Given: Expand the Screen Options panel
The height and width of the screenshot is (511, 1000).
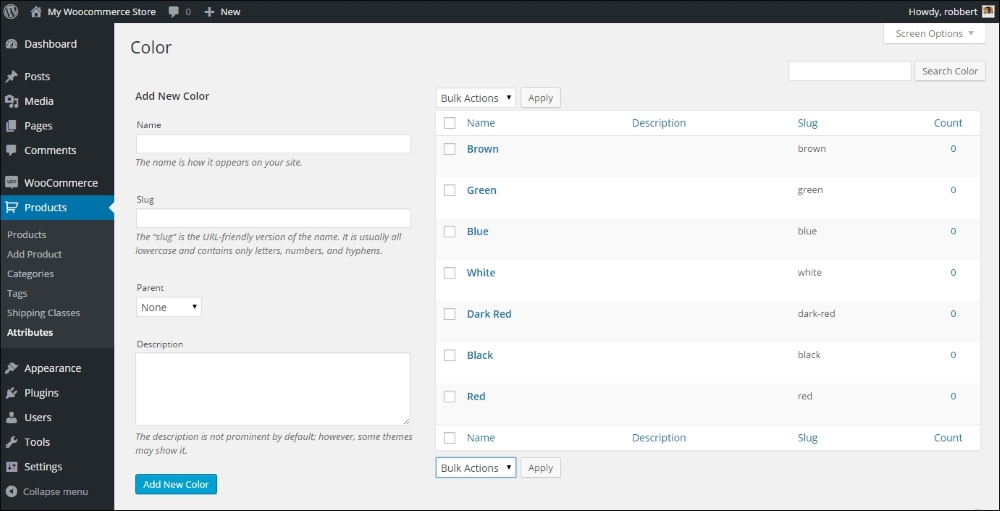Looking at the screenshot, I should (934, 34).
